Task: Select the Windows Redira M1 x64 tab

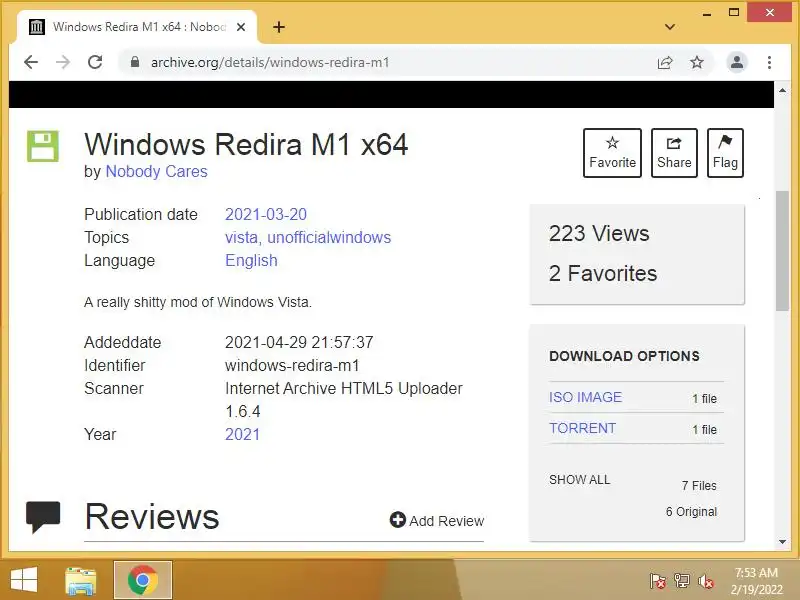Action: [x=137, y=27]
